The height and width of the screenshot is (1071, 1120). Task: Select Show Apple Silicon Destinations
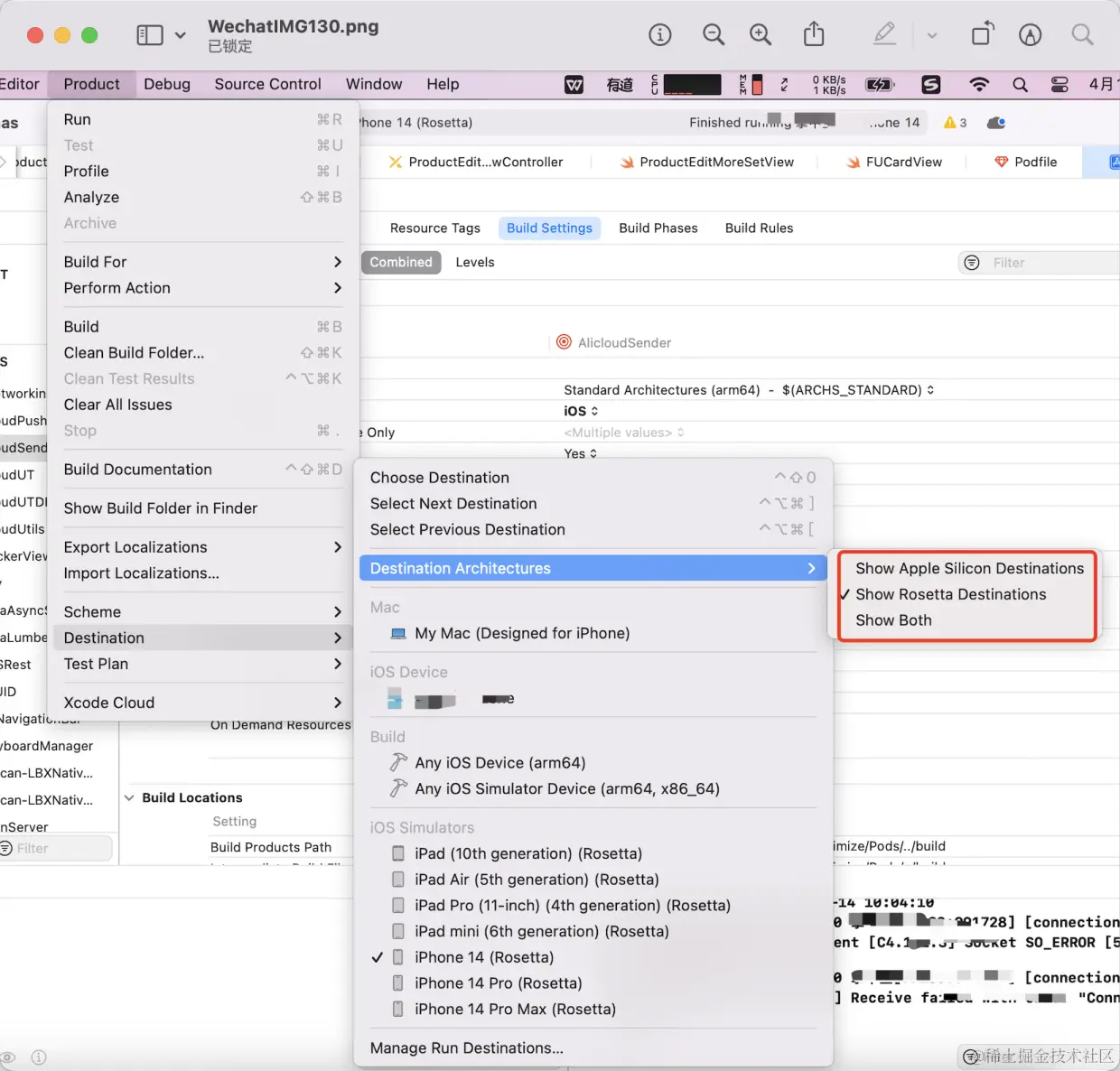click(969, 568)
